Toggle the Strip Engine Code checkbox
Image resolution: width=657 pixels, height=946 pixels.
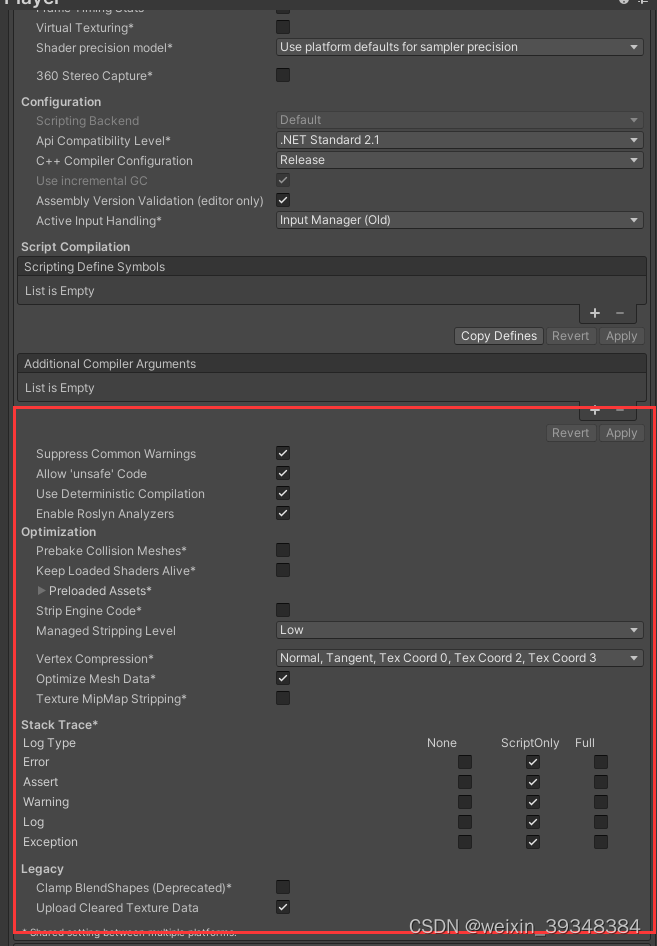[282, 610]
